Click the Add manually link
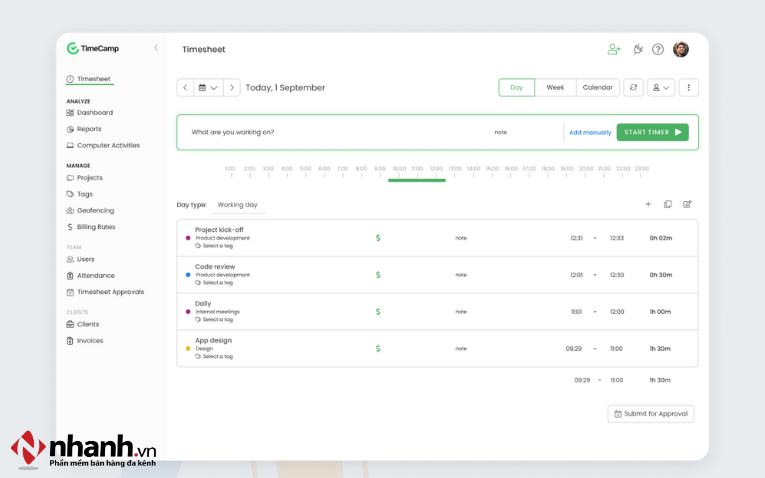The width and height of the screenshot is (765, 478). [590, 132]
